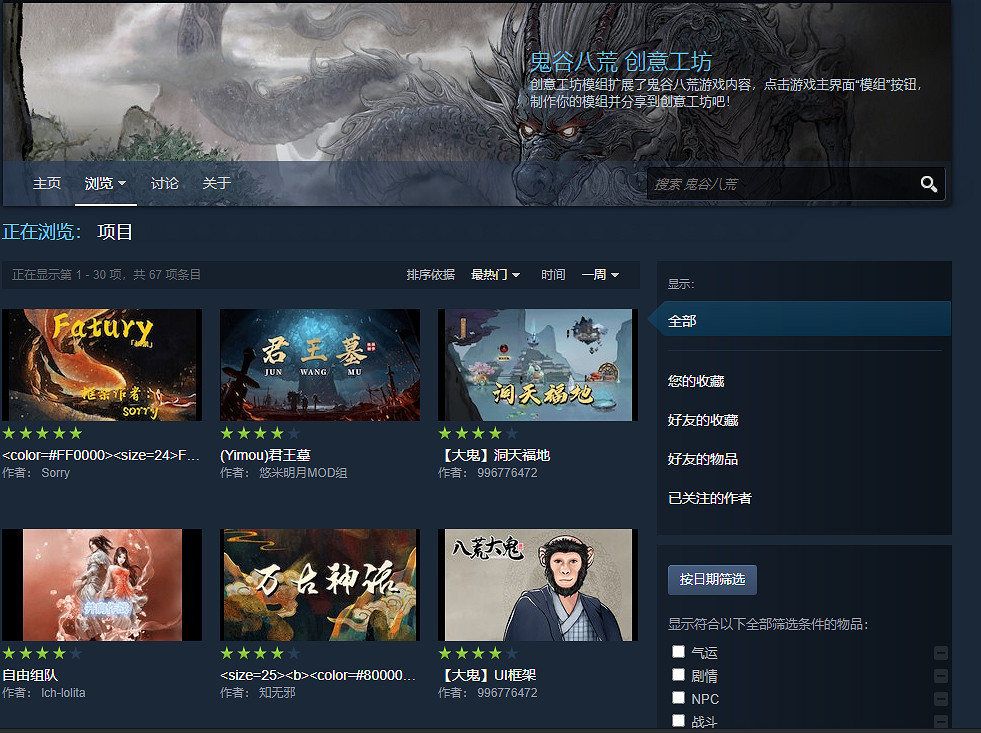Open the 一周 time period dropdown
This screenshot has height=733, width=981.
pos(600,275)
